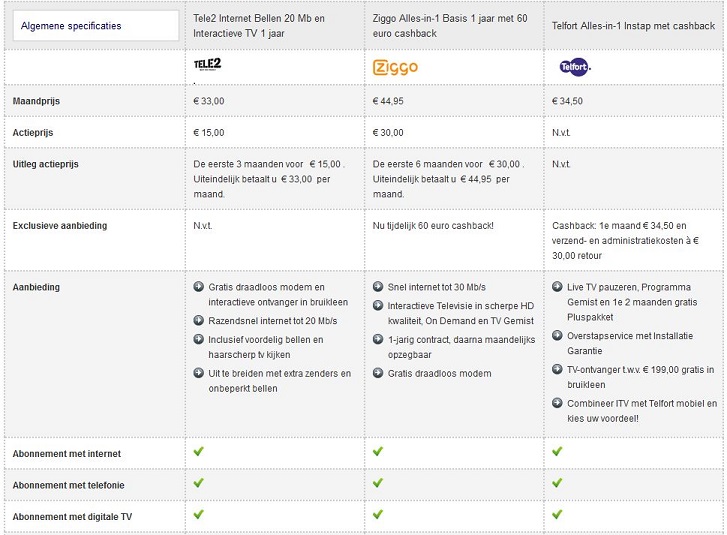The width and height of the screenshot is (727, 535).
Task: Click Telfort checkmark for Abonnement met telefonie
Action: (x=557, y=483)
